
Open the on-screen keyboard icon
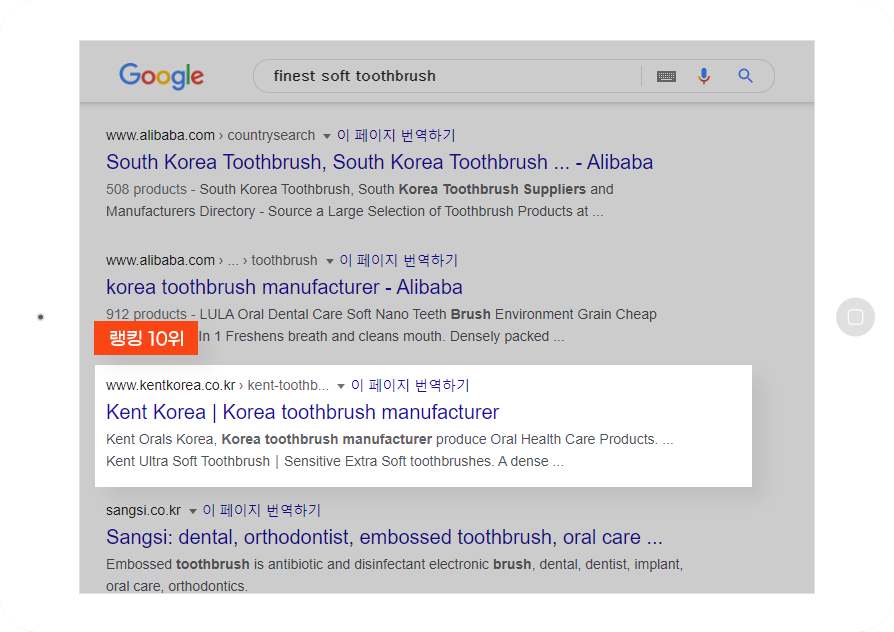(x=666, y=76)
